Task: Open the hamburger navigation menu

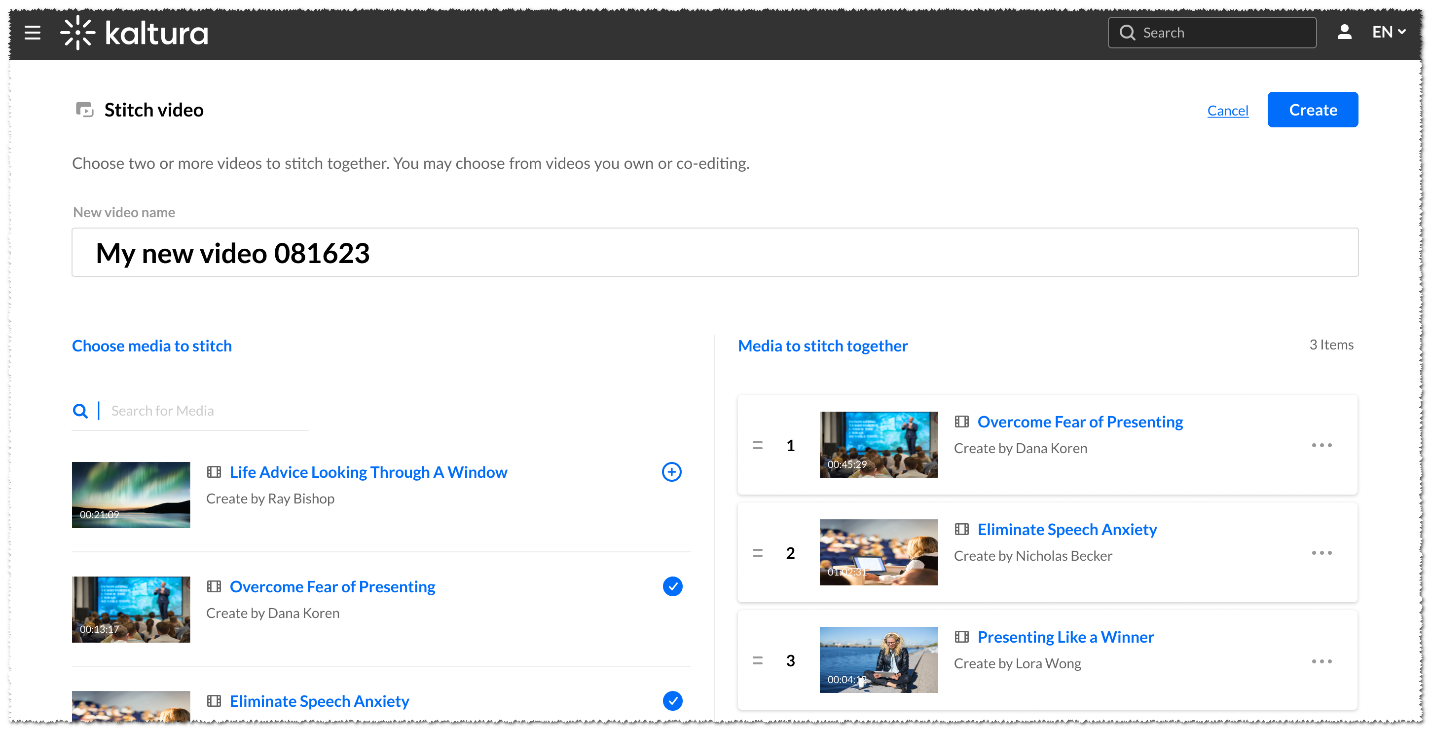Action: point(33,33)
